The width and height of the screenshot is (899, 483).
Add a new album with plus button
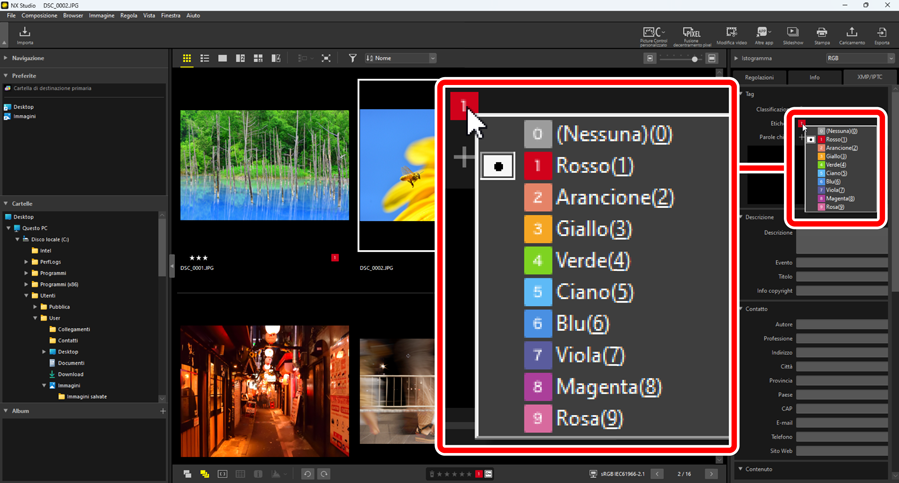[x=163, y=411]
